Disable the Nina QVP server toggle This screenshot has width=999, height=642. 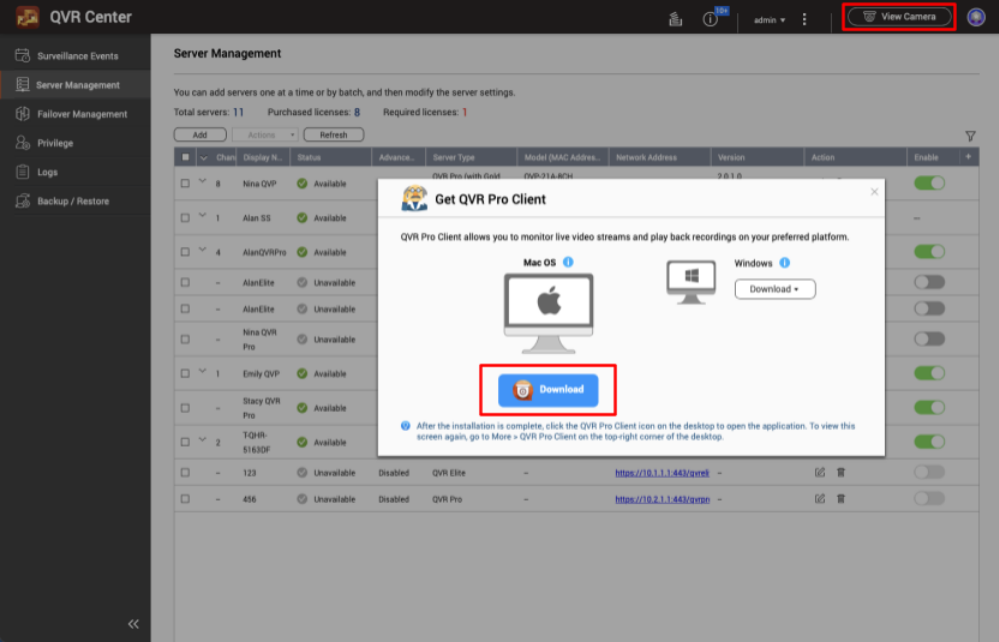(x=929, y=183)
